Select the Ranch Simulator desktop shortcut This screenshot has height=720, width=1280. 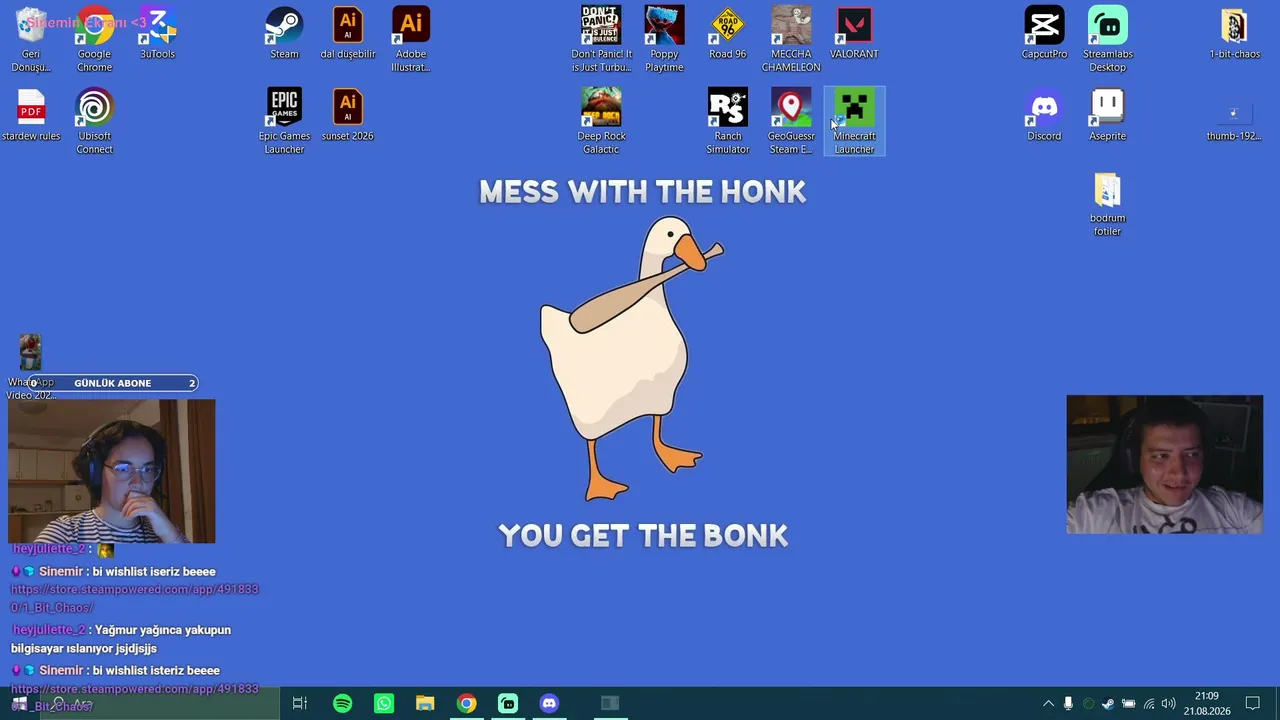(x=727, y=122)
